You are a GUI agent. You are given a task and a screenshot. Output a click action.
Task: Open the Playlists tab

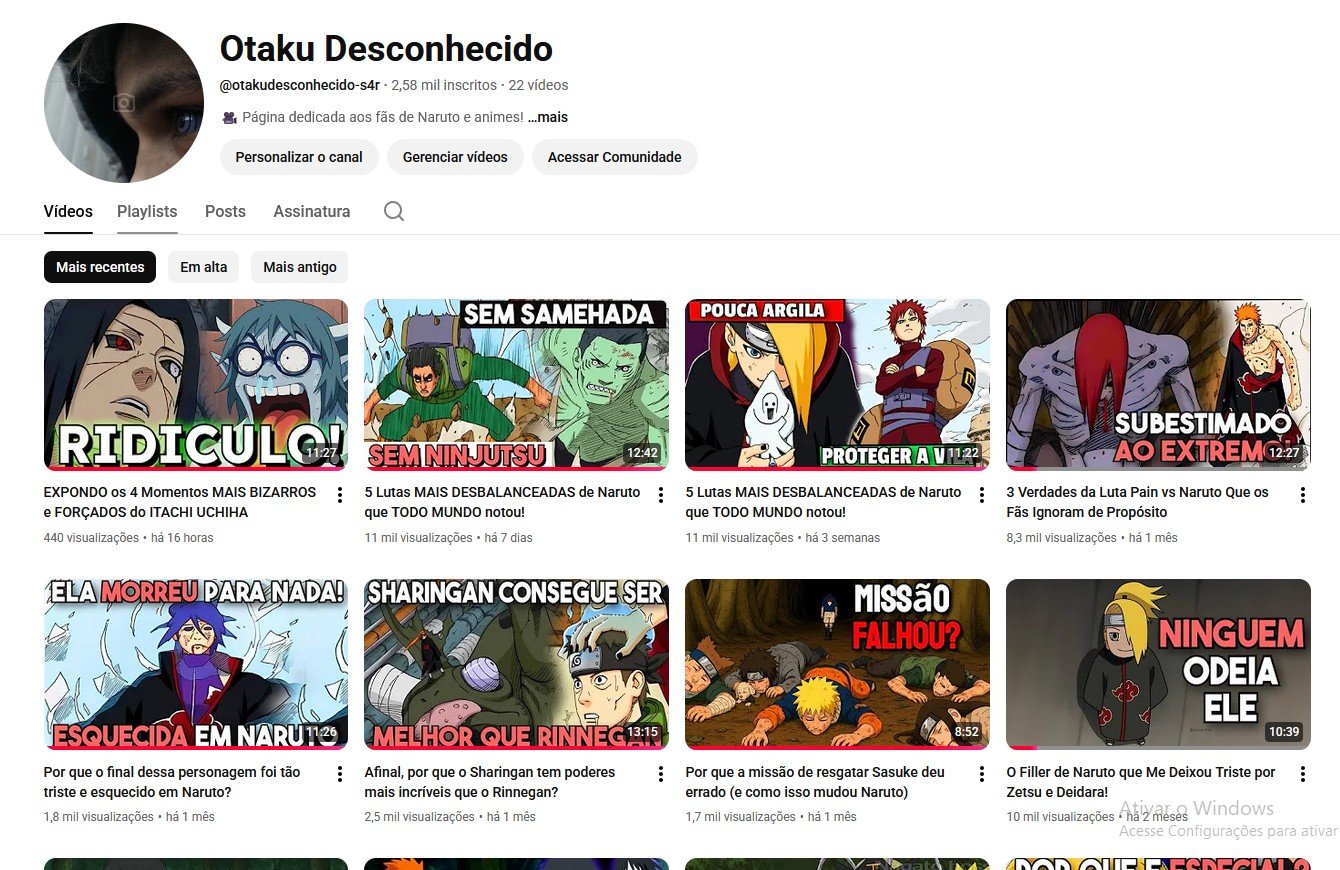pyautogui.click(x=147, y=211)
